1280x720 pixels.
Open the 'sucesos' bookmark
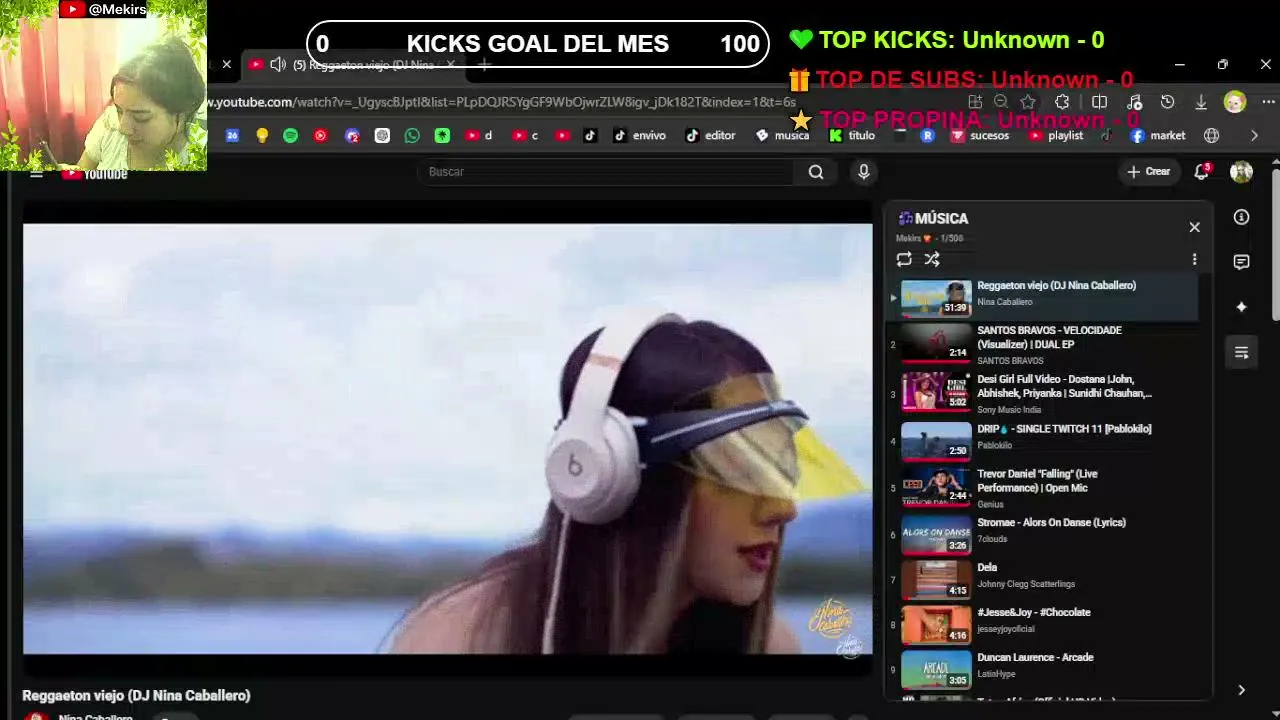pos(981,136)
